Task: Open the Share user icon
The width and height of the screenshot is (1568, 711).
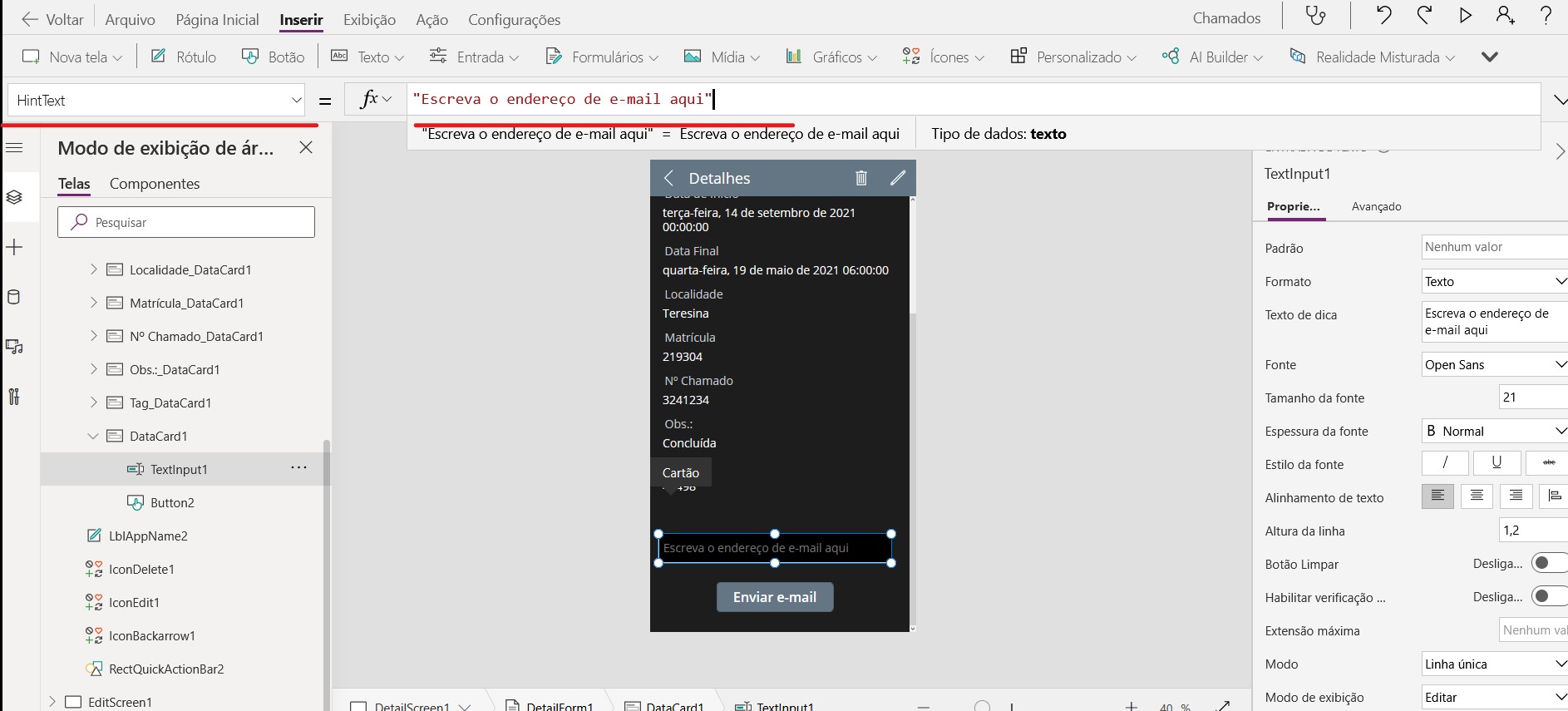Action: [x=1505, y=16]
